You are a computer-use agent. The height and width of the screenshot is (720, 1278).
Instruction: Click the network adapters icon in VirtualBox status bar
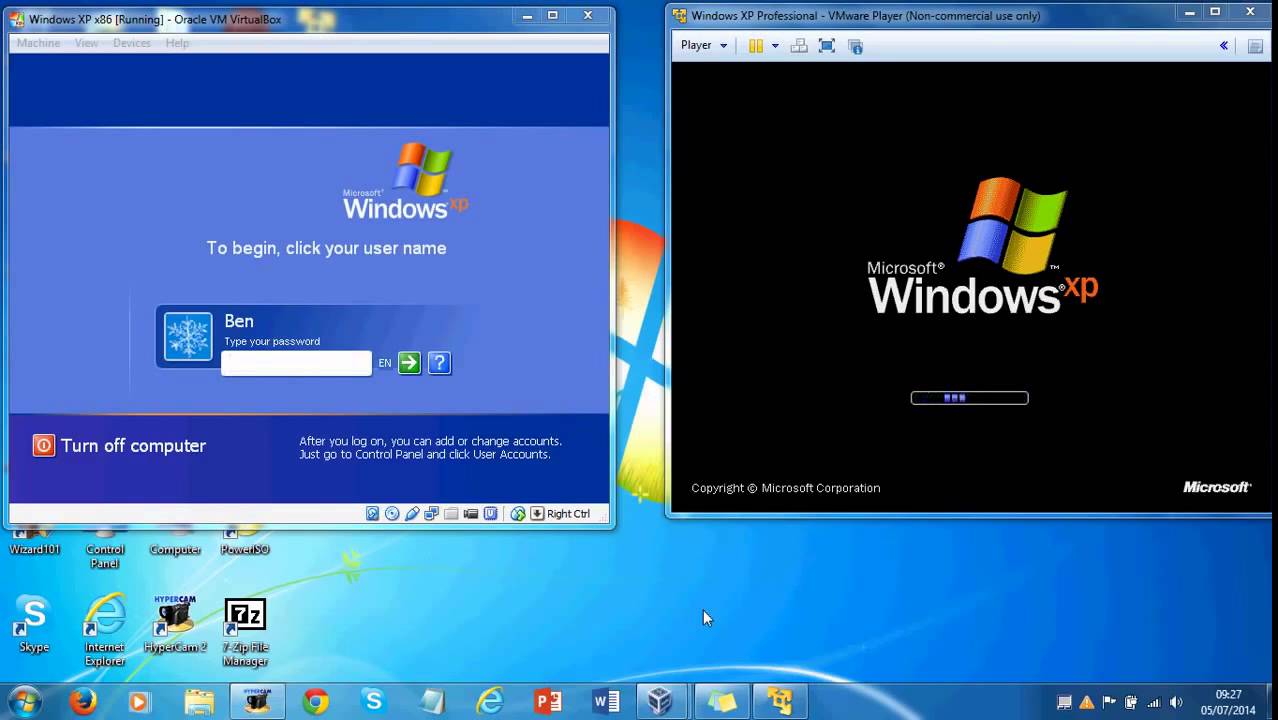[432, 514]
